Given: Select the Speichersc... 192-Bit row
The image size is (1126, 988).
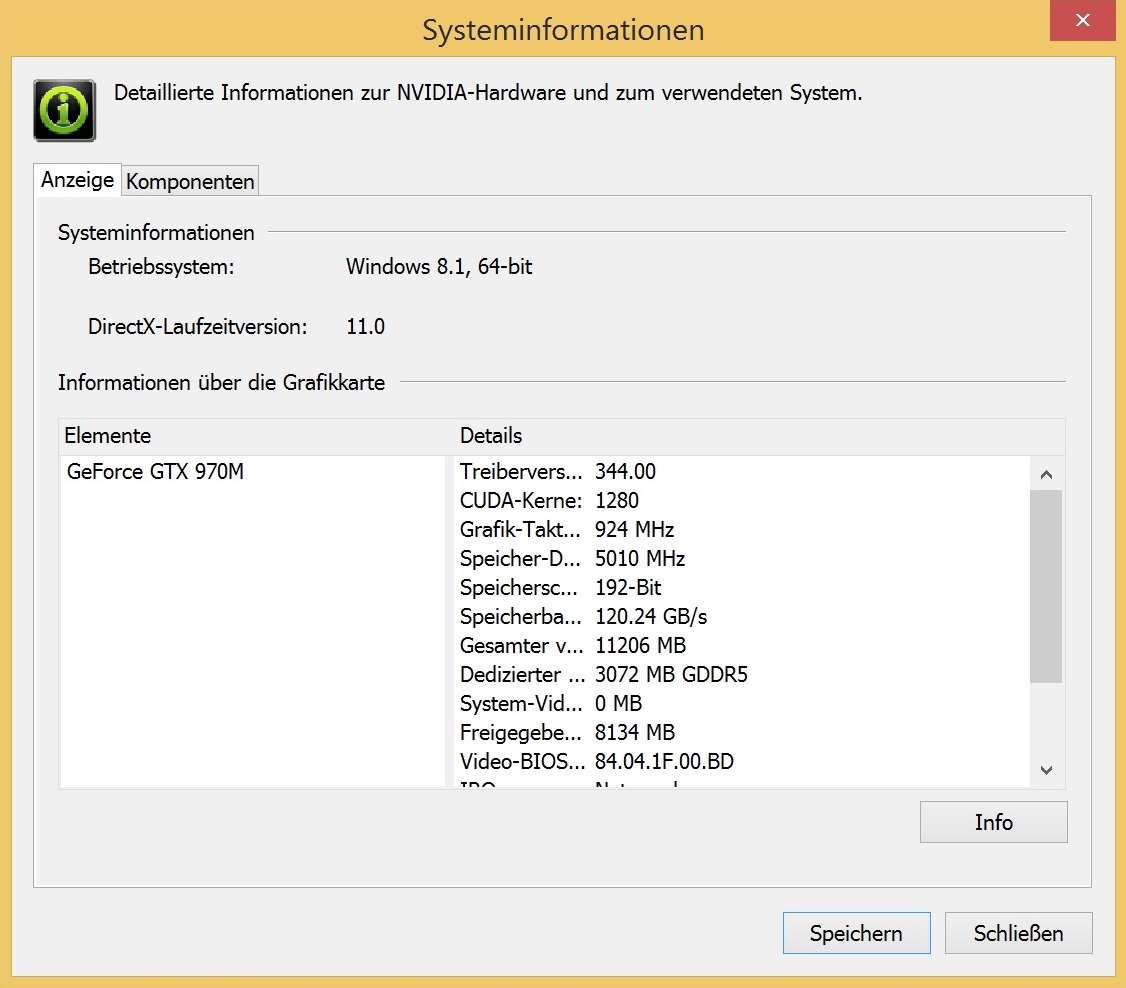Looking at the screenshot, I should tap(743, 587).
